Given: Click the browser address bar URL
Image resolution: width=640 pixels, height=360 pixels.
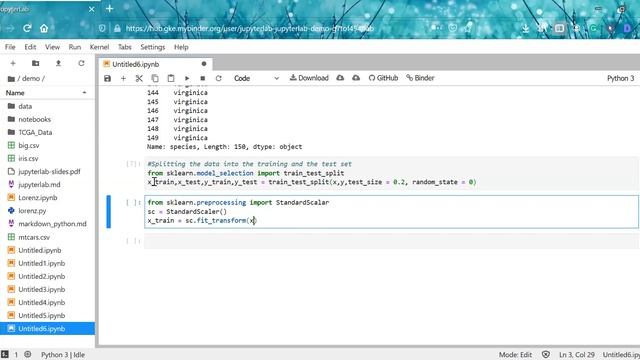Looking at the screenshot, I should [250, 28].
